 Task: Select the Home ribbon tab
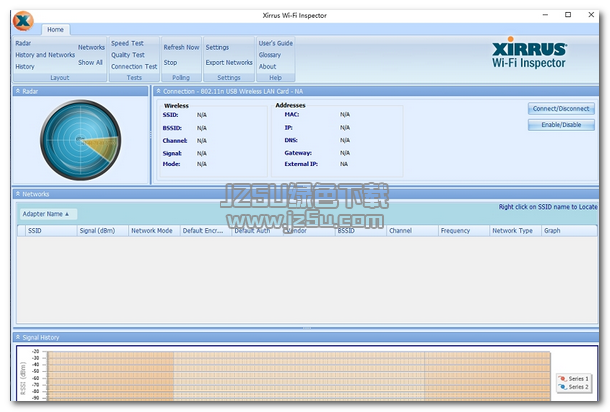pyautogui.click(x=55, y=30)
